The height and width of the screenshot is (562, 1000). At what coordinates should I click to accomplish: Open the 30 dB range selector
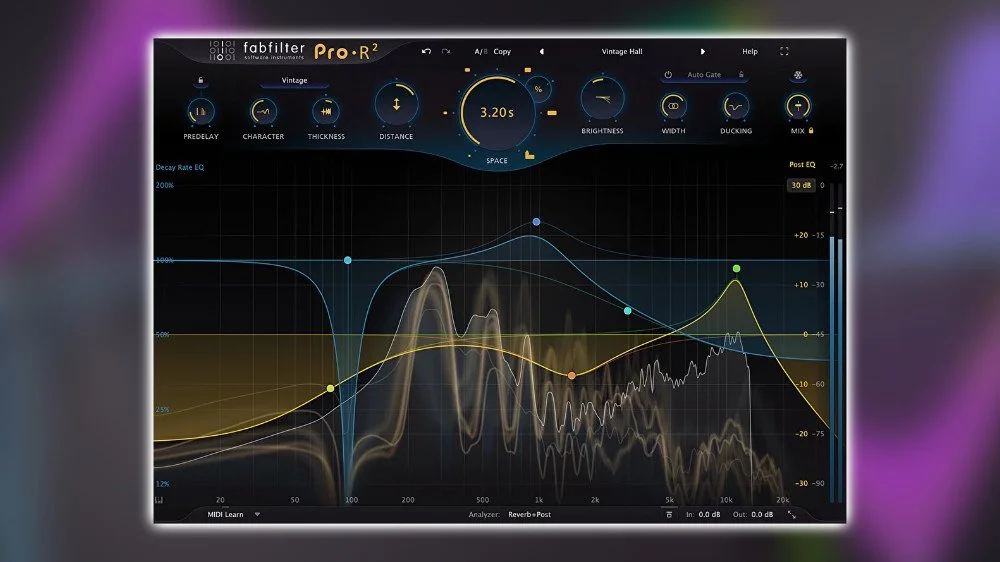click(x=801, y=185)
